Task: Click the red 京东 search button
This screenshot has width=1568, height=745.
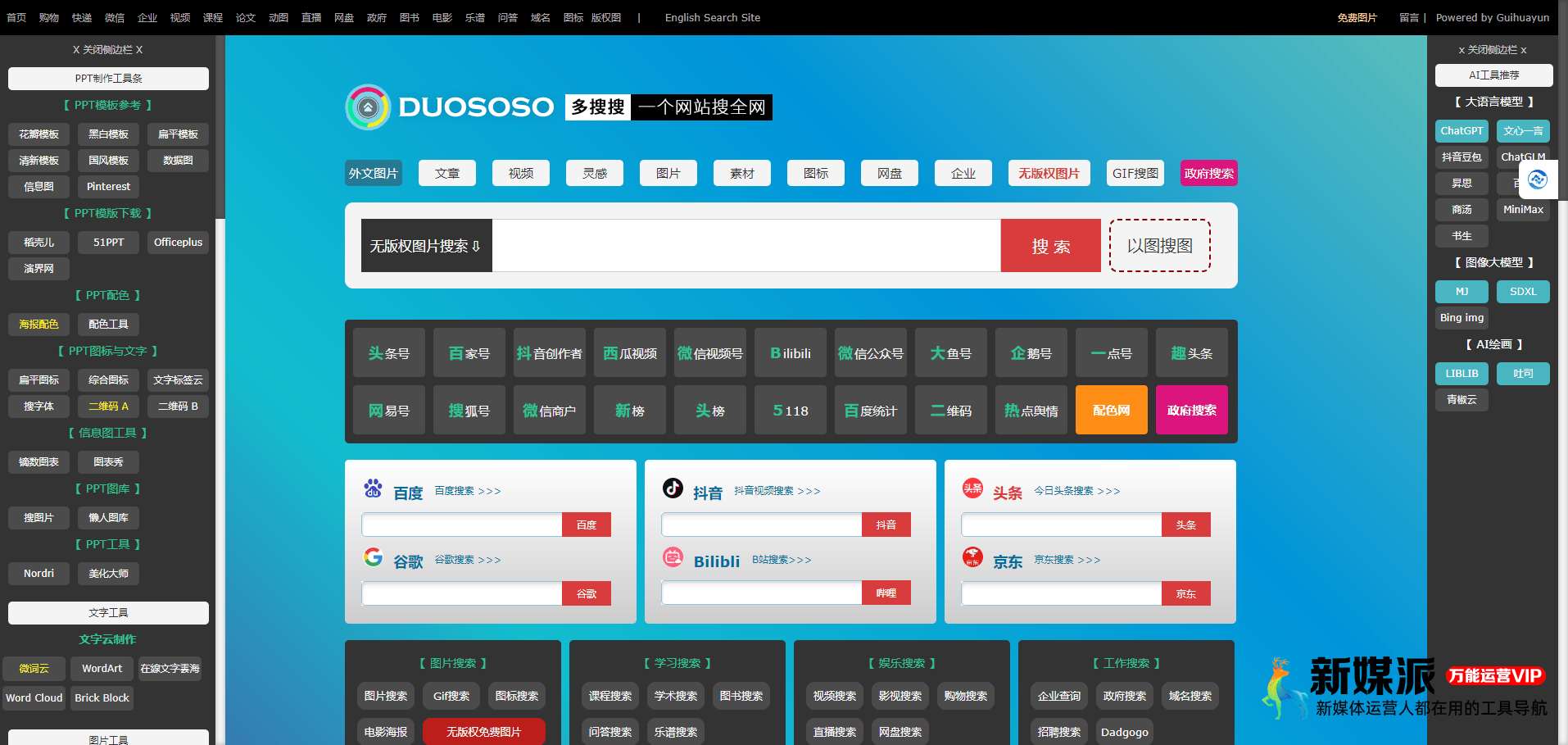Action: pyautogui.click(x=1186, y=593)
